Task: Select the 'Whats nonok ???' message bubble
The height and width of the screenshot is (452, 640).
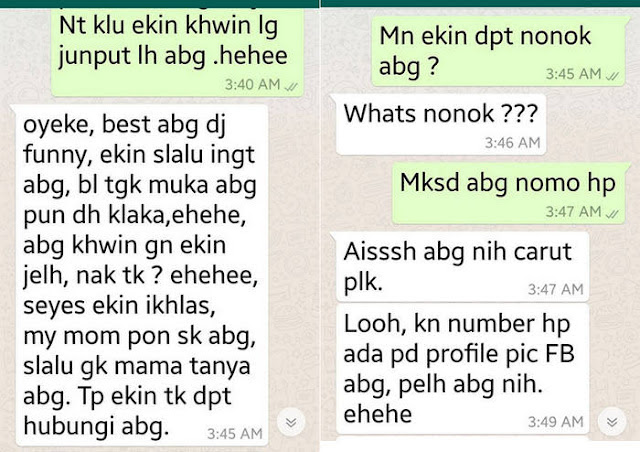Action: point(440,125)
